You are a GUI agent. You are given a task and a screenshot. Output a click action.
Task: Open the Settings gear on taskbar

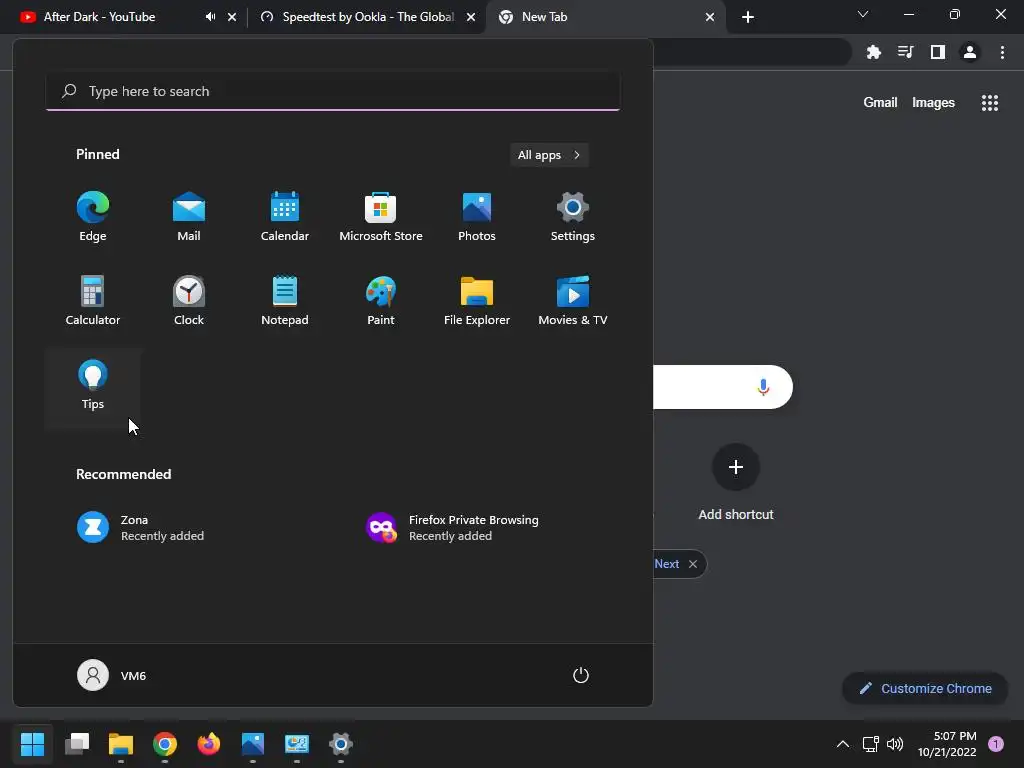point(341,743)
